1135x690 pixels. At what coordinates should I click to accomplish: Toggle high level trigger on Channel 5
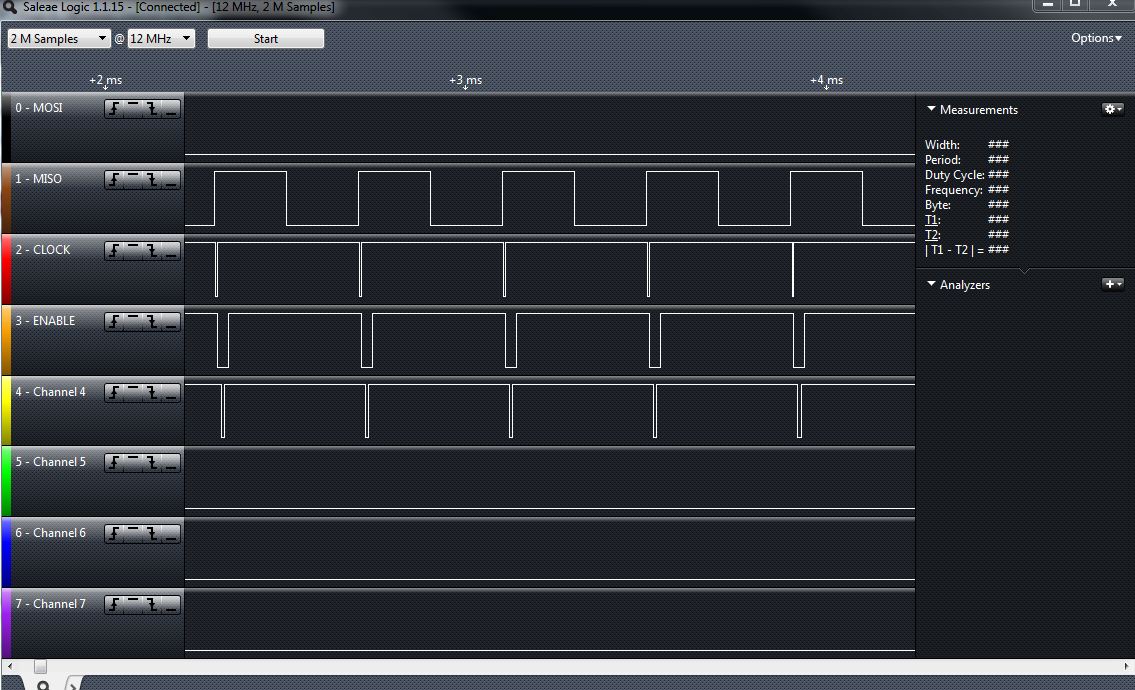coord(133,463)
